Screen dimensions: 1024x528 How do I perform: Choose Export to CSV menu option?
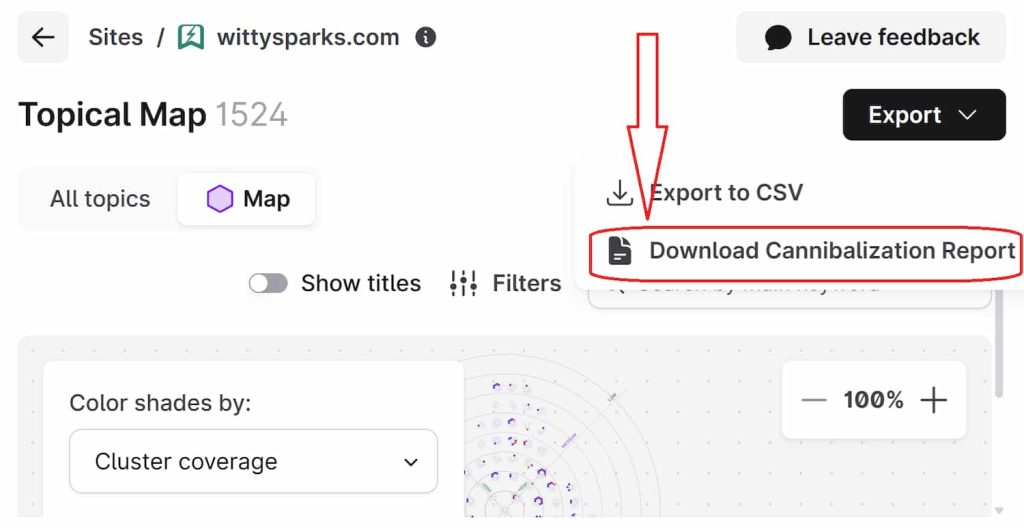click(726, 193)
